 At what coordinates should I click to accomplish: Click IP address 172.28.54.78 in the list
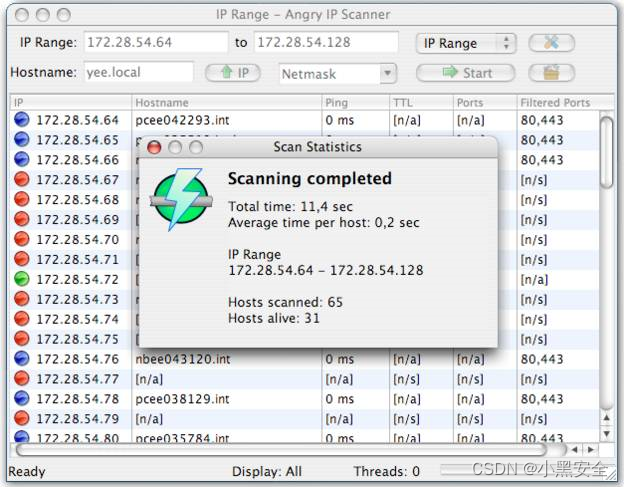tap(78, 399)
